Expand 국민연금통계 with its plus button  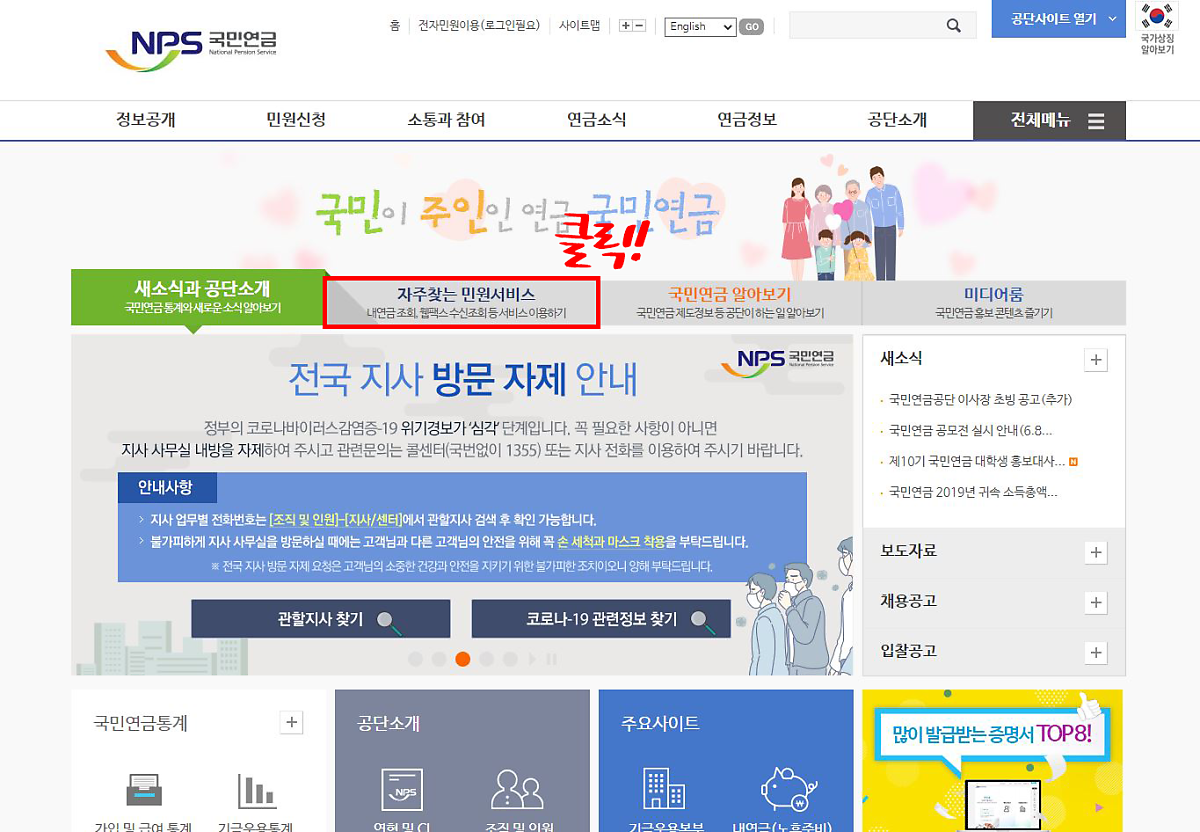(x=291, y=722)
